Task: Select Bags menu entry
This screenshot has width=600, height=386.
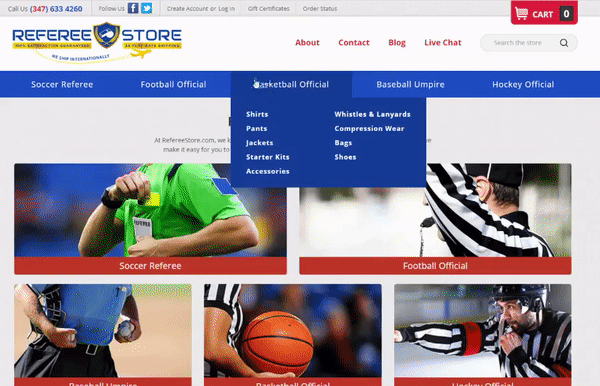Action: pos(343,143)
